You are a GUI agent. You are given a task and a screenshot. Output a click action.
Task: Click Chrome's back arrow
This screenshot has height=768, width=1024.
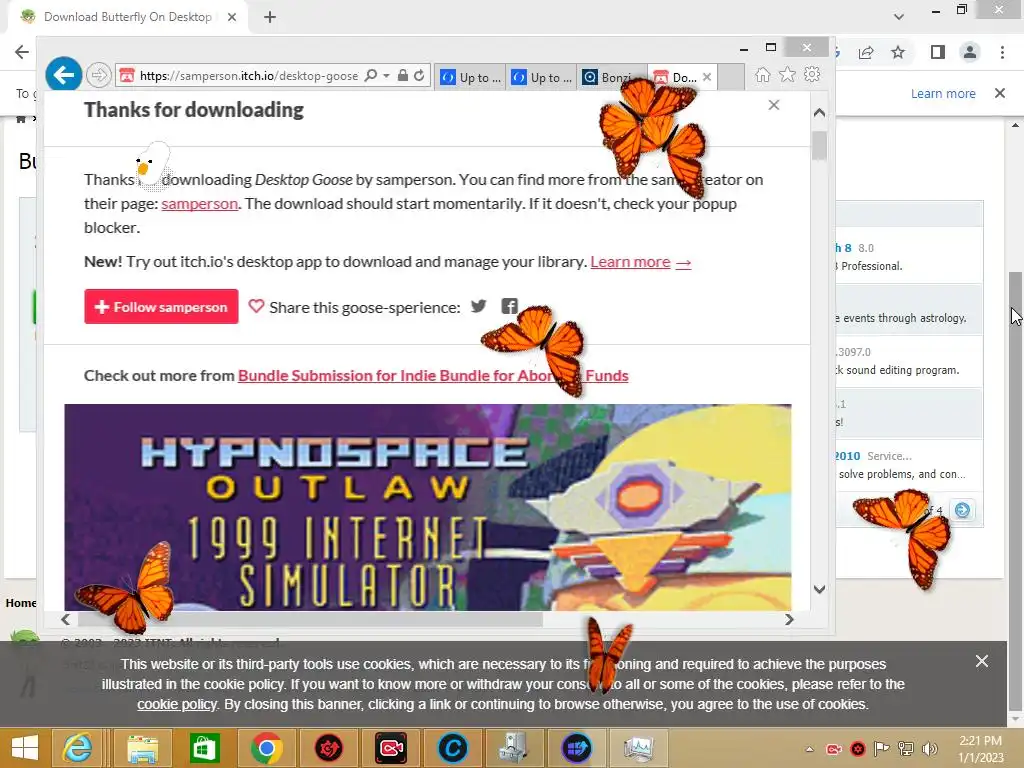22,52
